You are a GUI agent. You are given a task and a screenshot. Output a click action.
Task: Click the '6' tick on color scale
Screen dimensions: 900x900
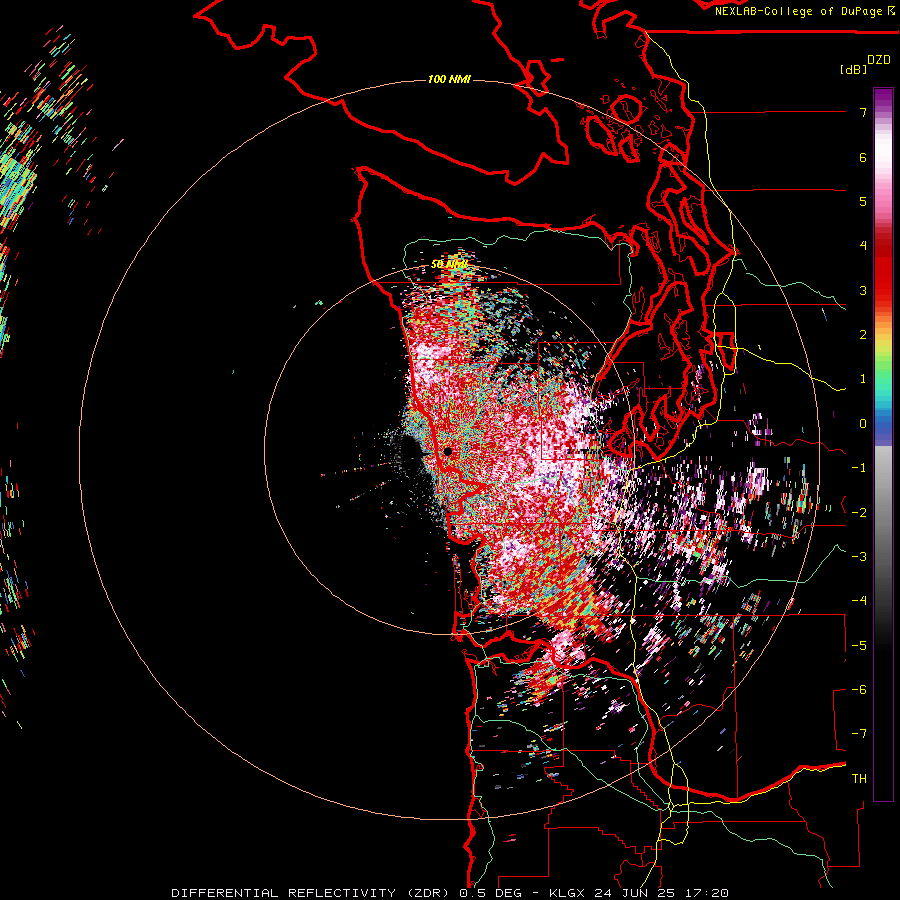[x=863, y=157]
